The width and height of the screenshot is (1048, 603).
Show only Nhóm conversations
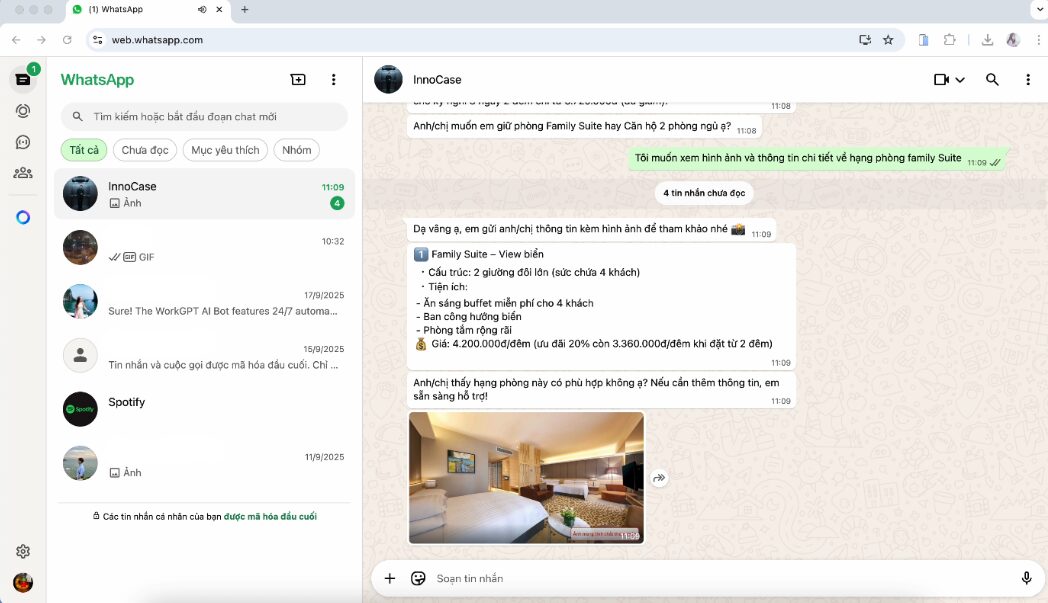pyautogui.click(x=296, y=149)
